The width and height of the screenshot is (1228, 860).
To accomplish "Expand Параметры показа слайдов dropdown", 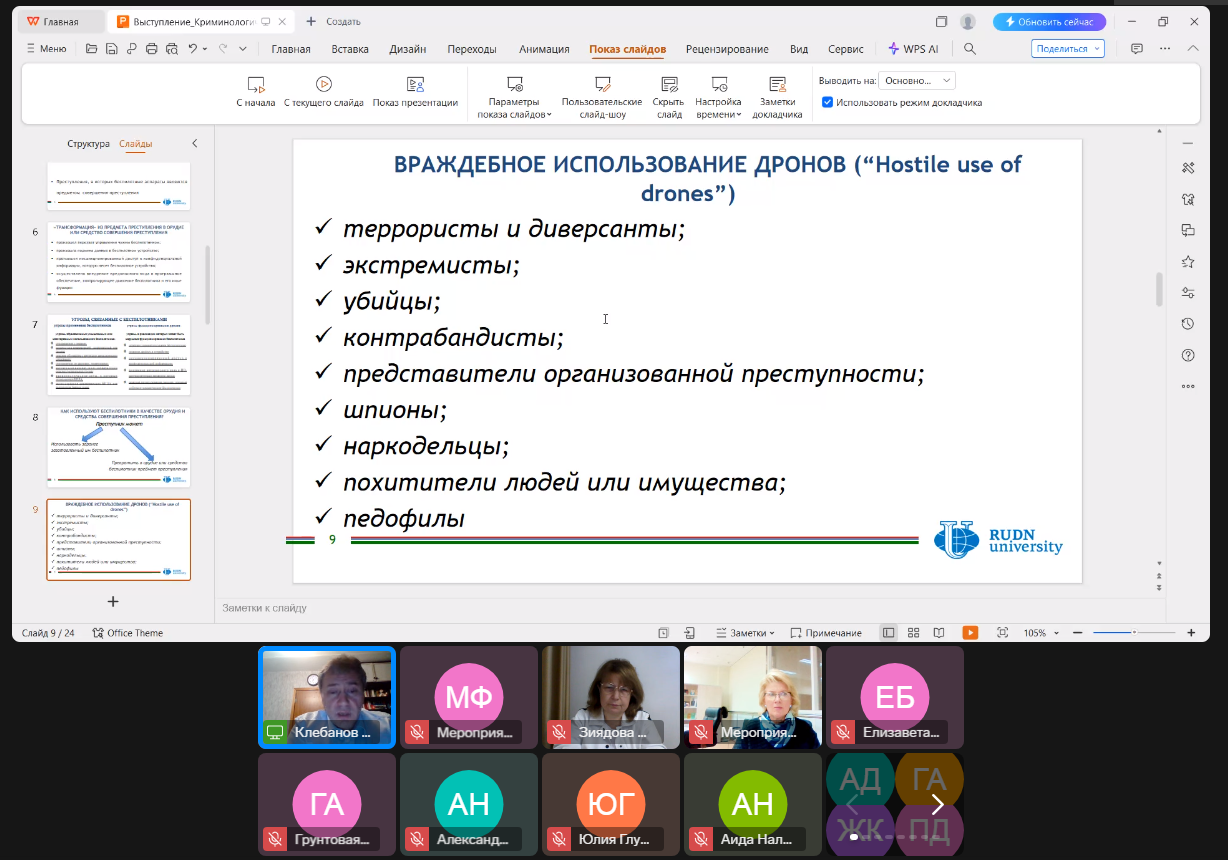I will click(514, 114).
